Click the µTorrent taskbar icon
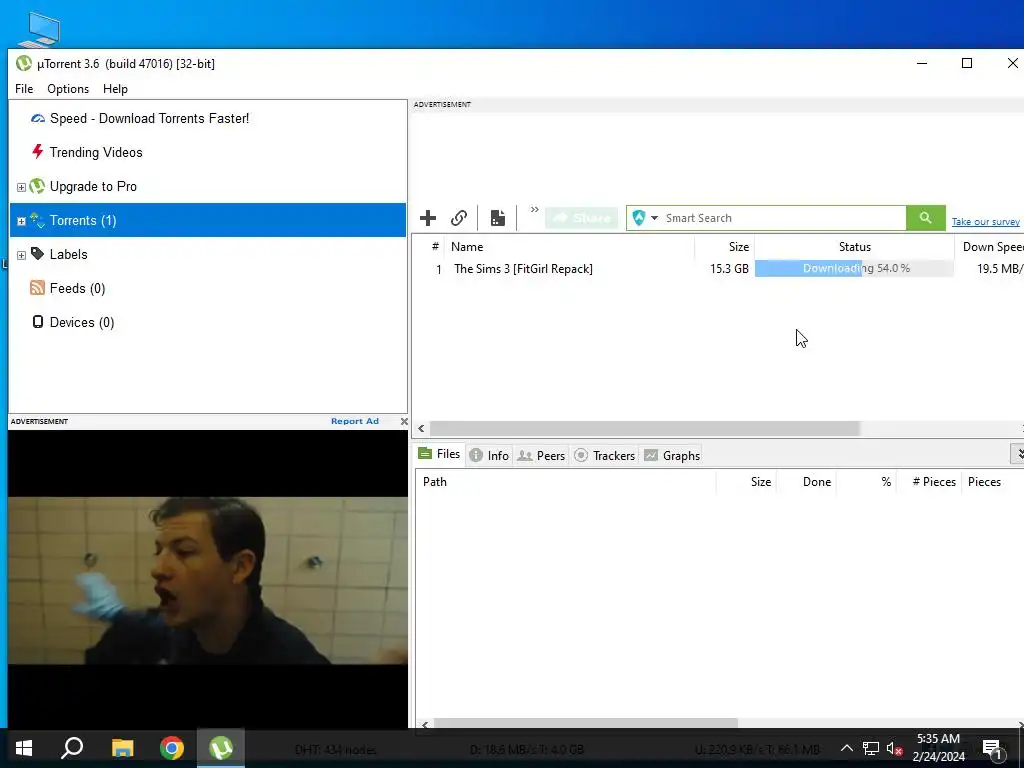1024x768 pixels. (x=221, y=748)
